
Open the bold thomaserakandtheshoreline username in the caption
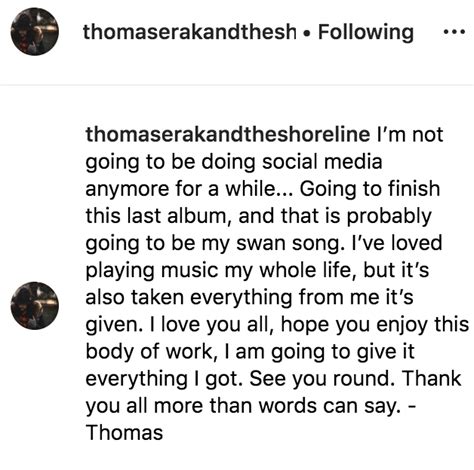(x=228, y=134)
